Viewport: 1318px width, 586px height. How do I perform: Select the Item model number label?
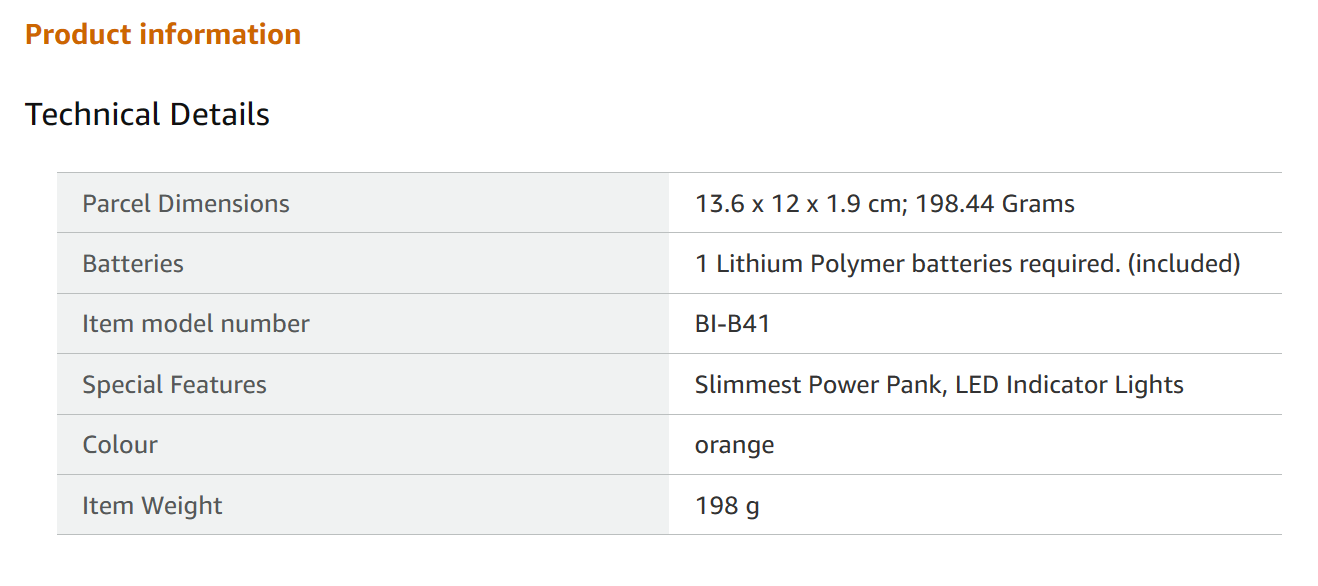click(196, 324)
